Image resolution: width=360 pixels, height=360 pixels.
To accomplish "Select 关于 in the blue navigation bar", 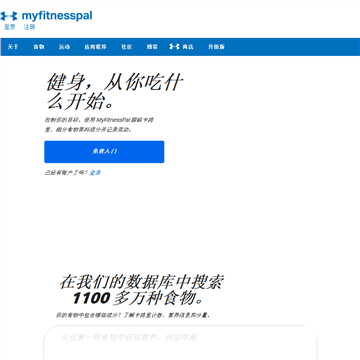I will pos(13,47).
